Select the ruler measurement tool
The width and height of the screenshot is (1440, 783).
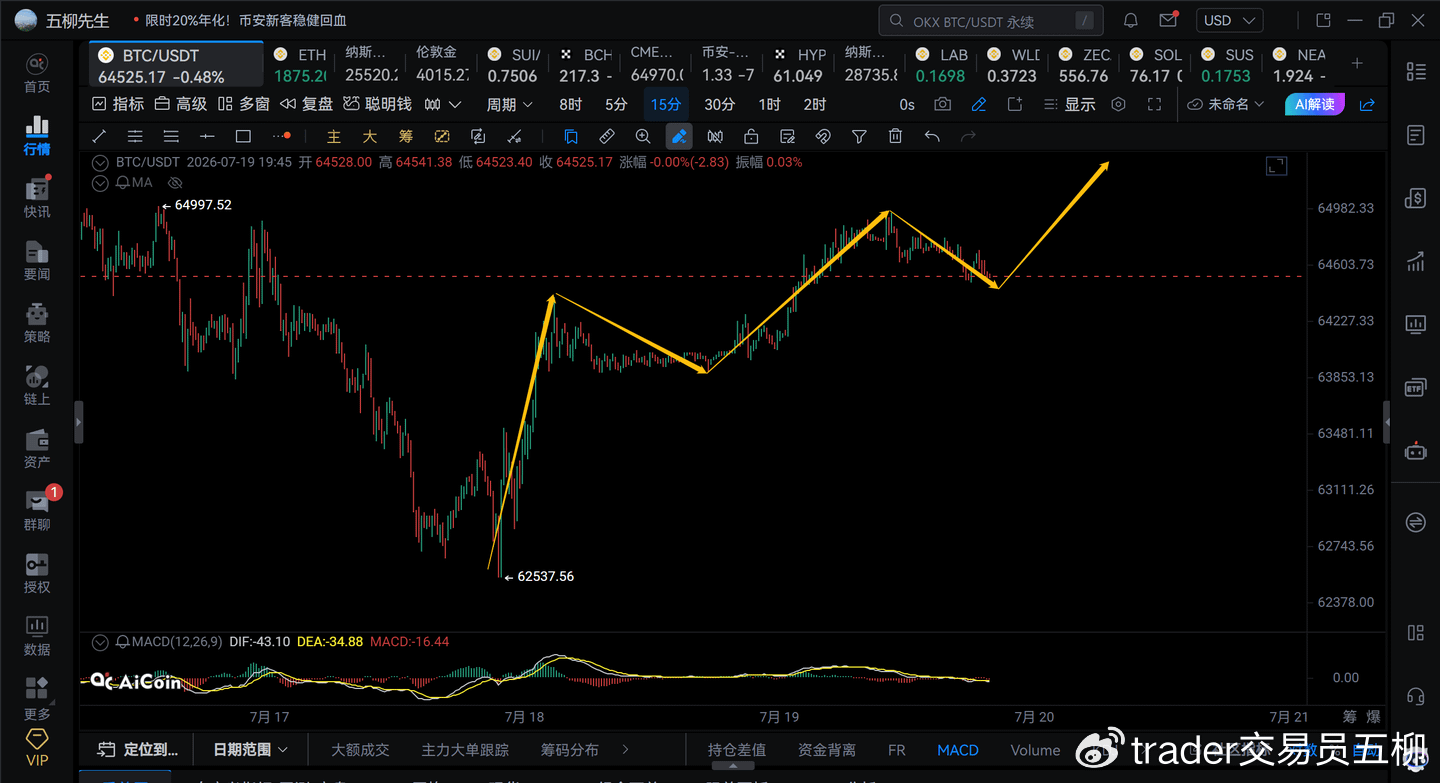pyautogui.click(x=607, y=136)
